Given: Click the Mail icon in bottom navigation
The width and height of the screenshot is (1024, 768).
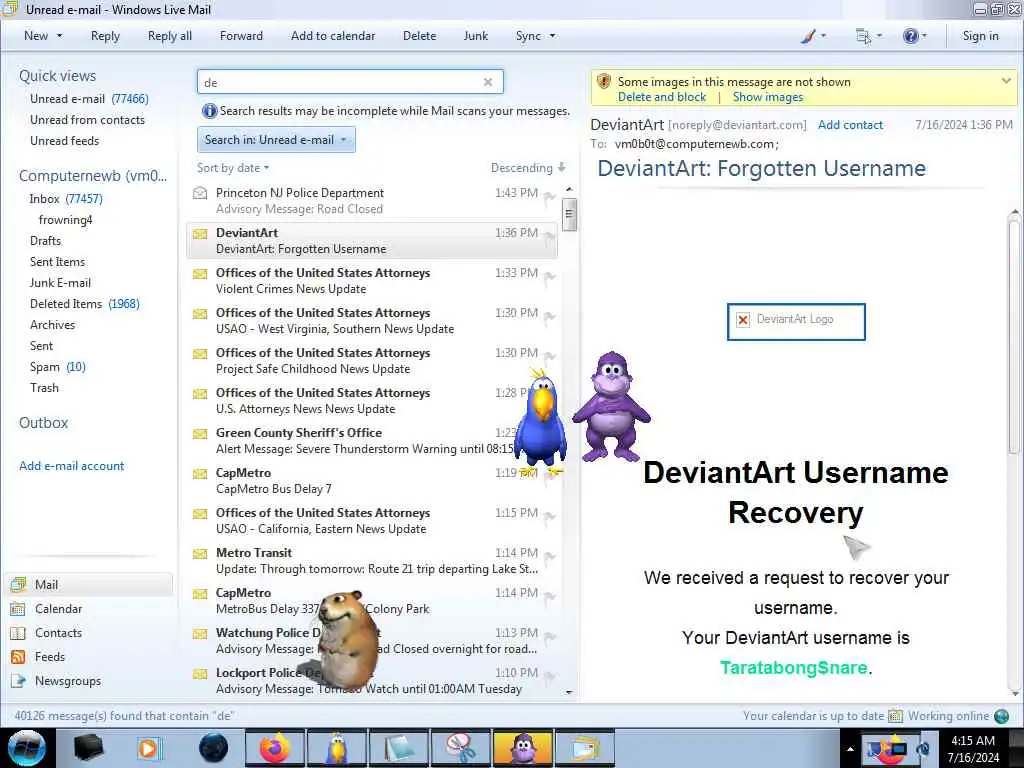Looking at the screenshot, I should 18,584.
